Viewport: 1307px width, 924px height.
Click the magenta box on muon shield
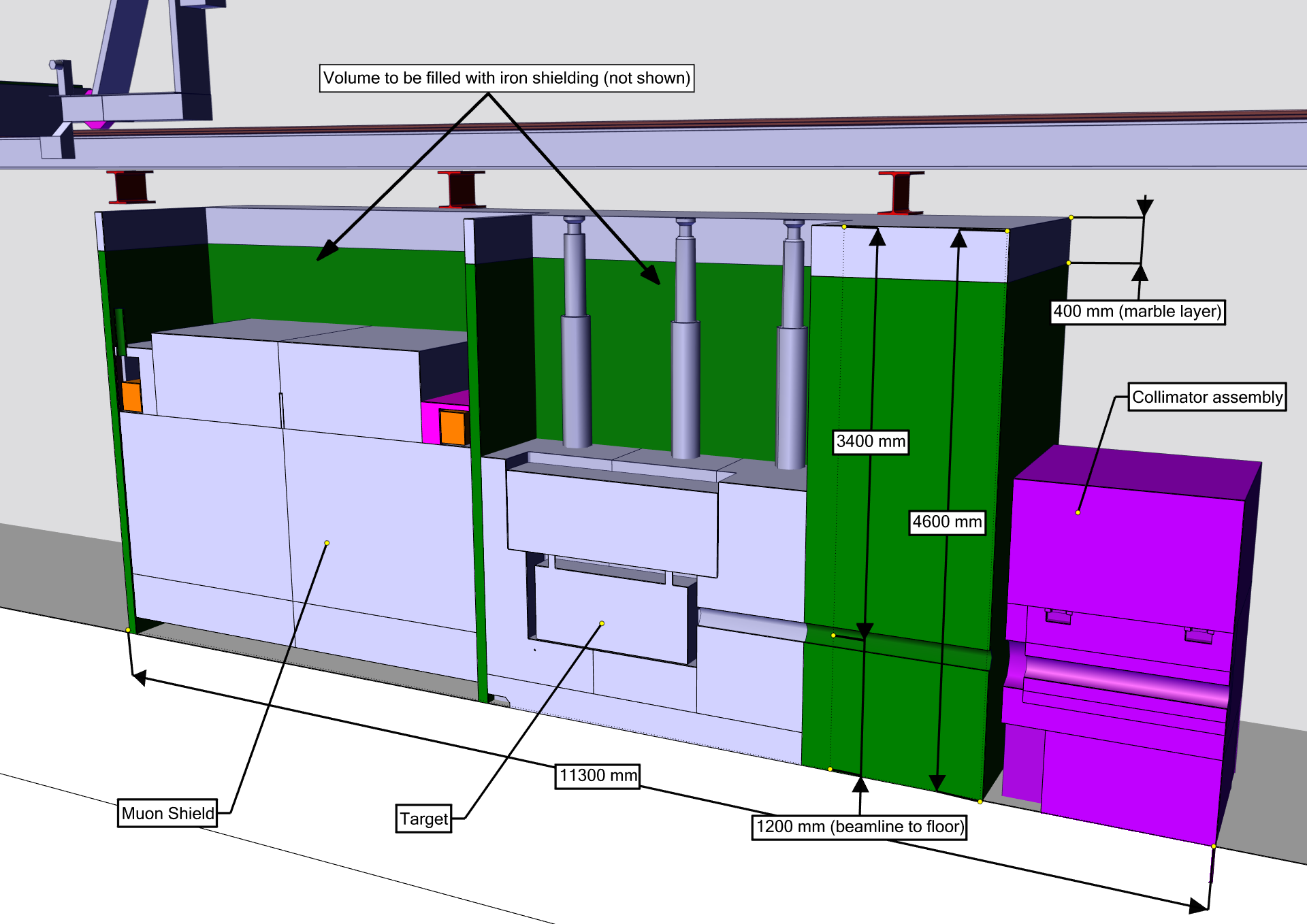pos(430,422)
